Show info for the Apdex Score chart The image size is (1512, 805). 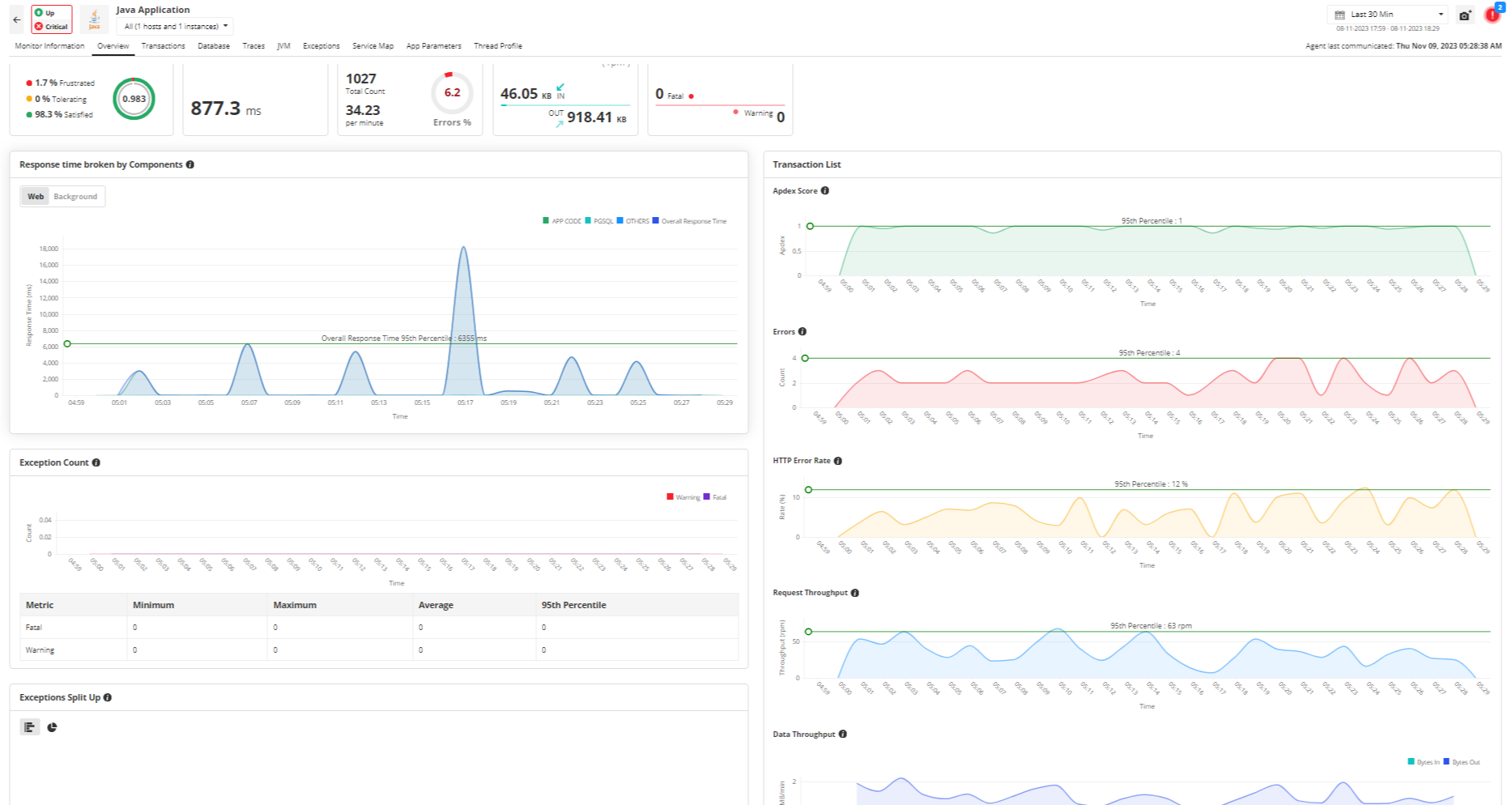coord(825,191)
